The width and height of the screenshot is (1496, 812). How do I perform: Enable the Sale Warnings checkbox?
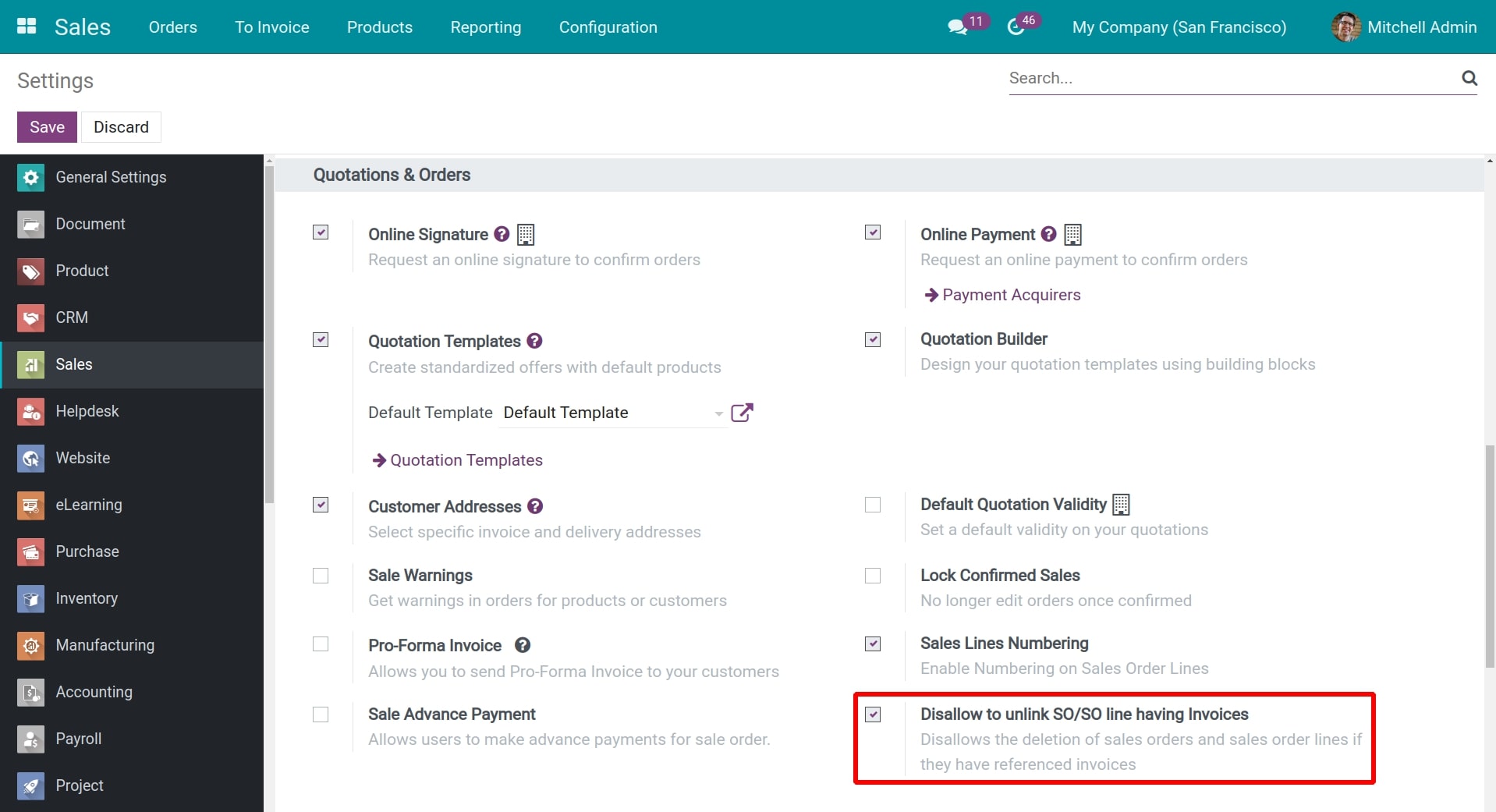pyautogui.click(x=321, y=576)
